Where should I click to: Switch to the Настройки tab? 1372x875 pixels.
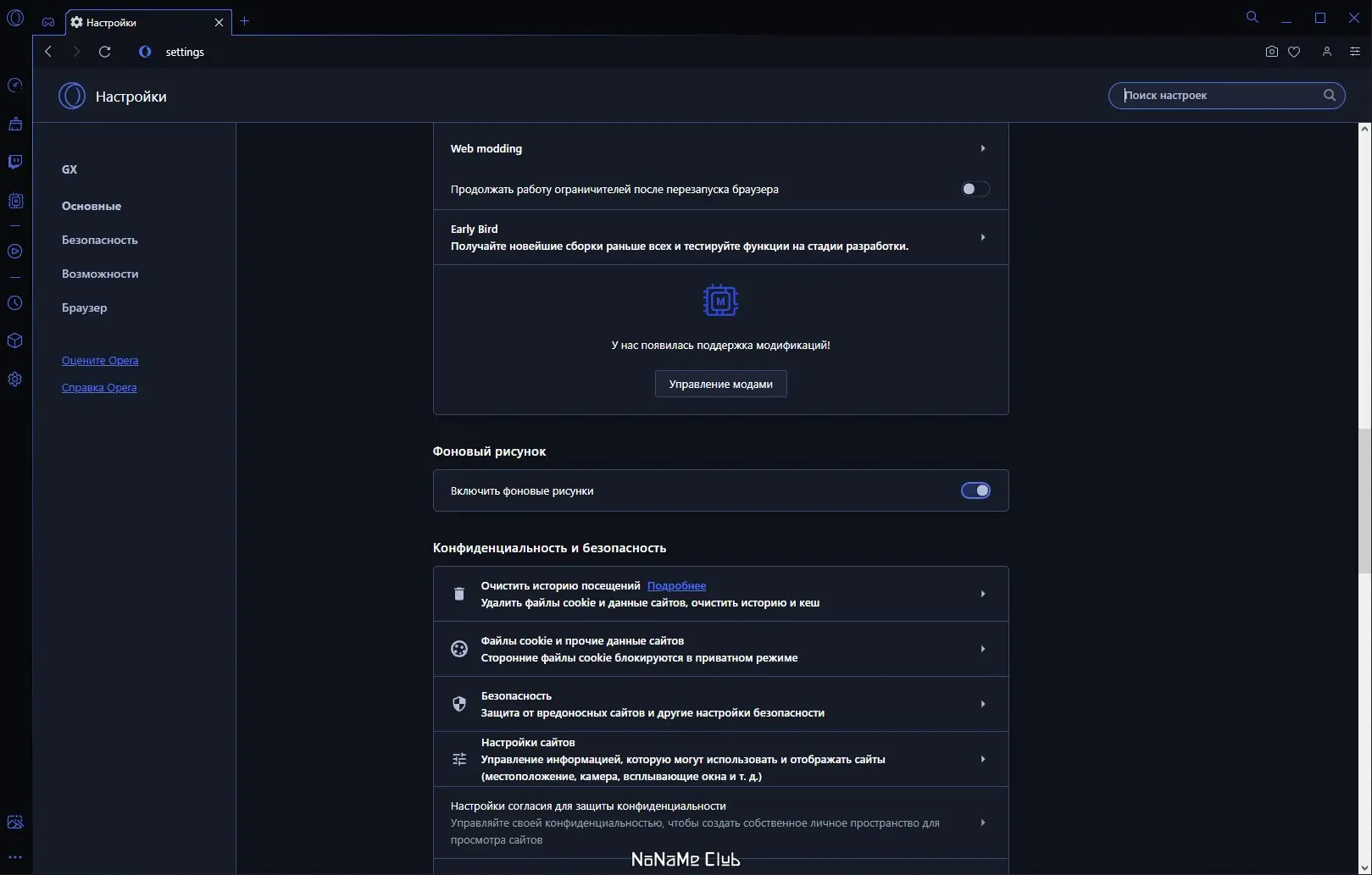click(148, 22)
